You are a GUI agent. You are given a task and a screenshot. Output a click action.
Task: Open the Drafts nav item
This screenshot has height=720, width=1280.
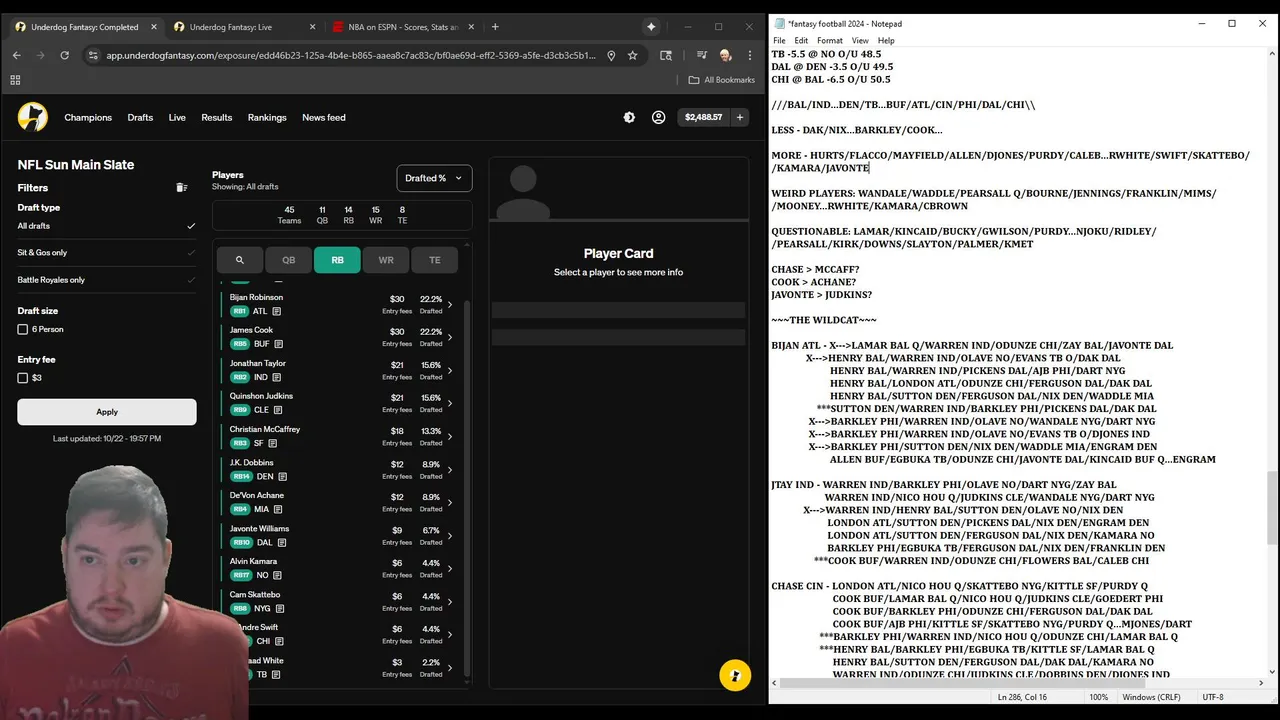click(x=140, y=117)
